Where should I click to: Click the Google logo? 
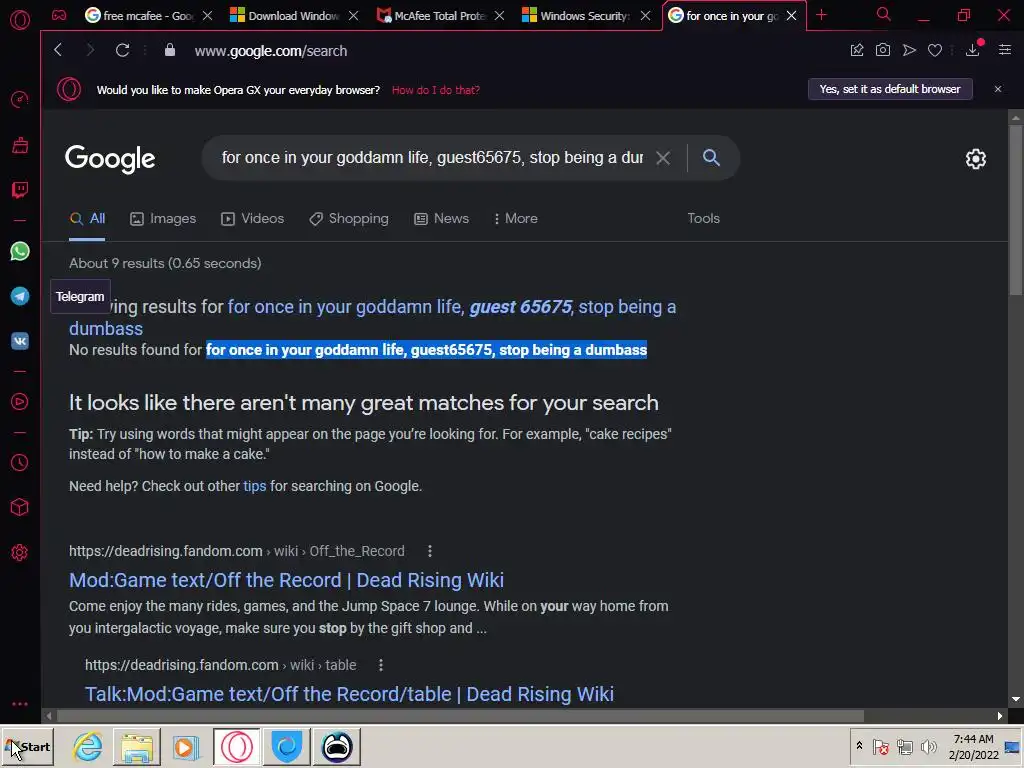110,159
